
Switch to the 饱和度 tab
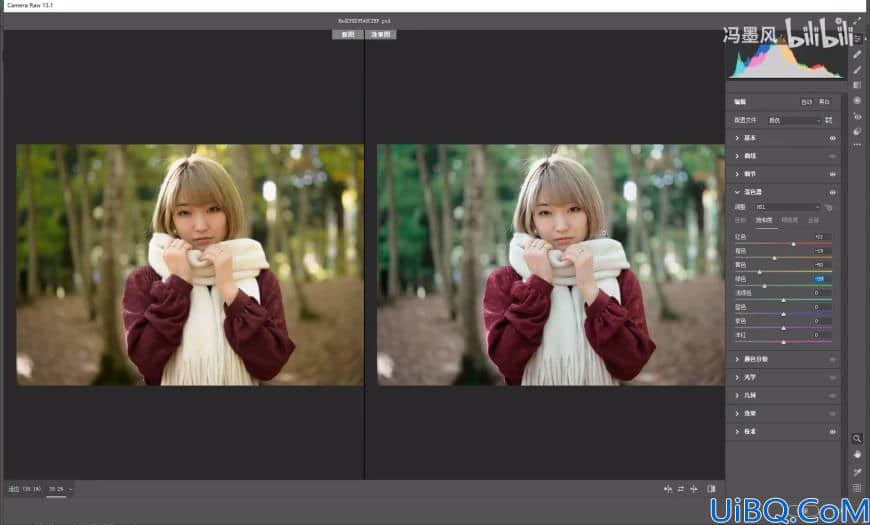[x=764, y=220]
